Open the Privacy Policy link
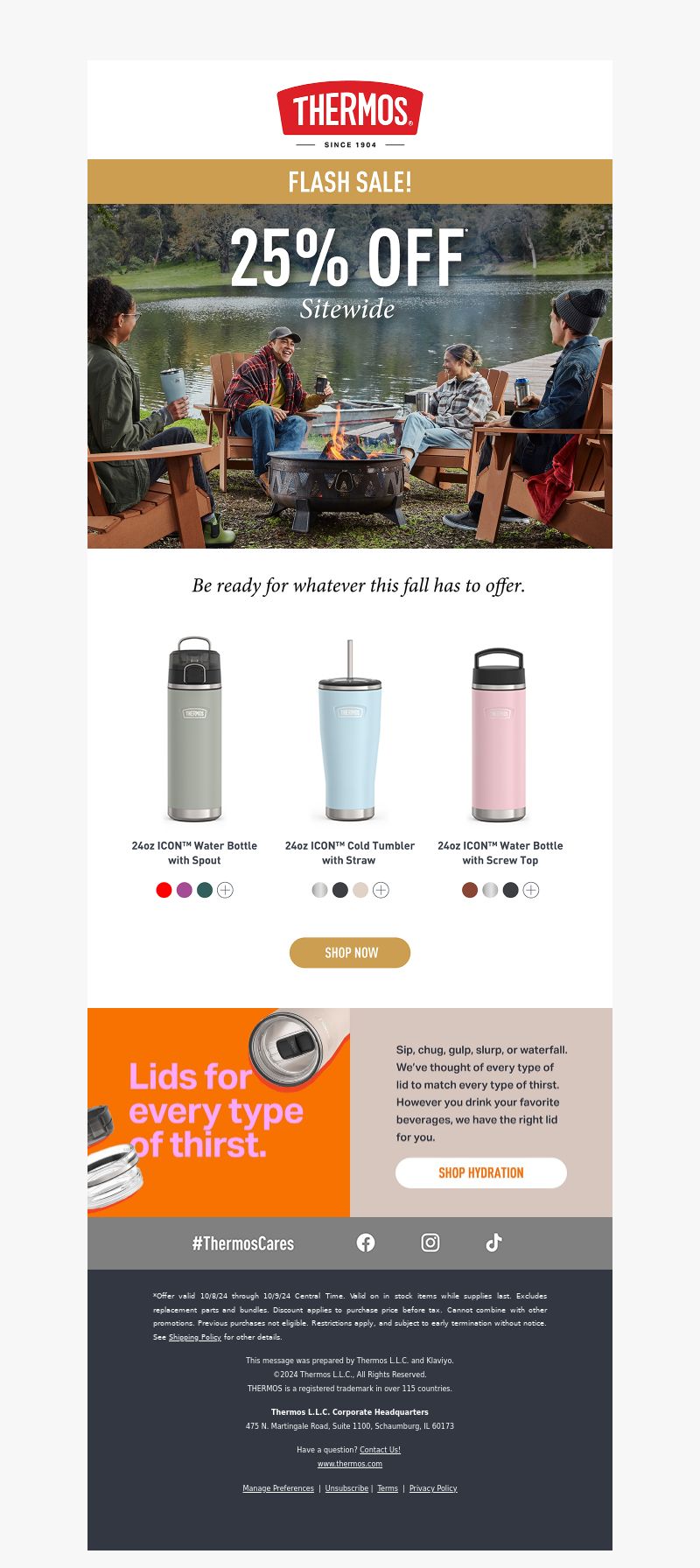Screen dimensions: 700x1568 (x=433, y=1488)
